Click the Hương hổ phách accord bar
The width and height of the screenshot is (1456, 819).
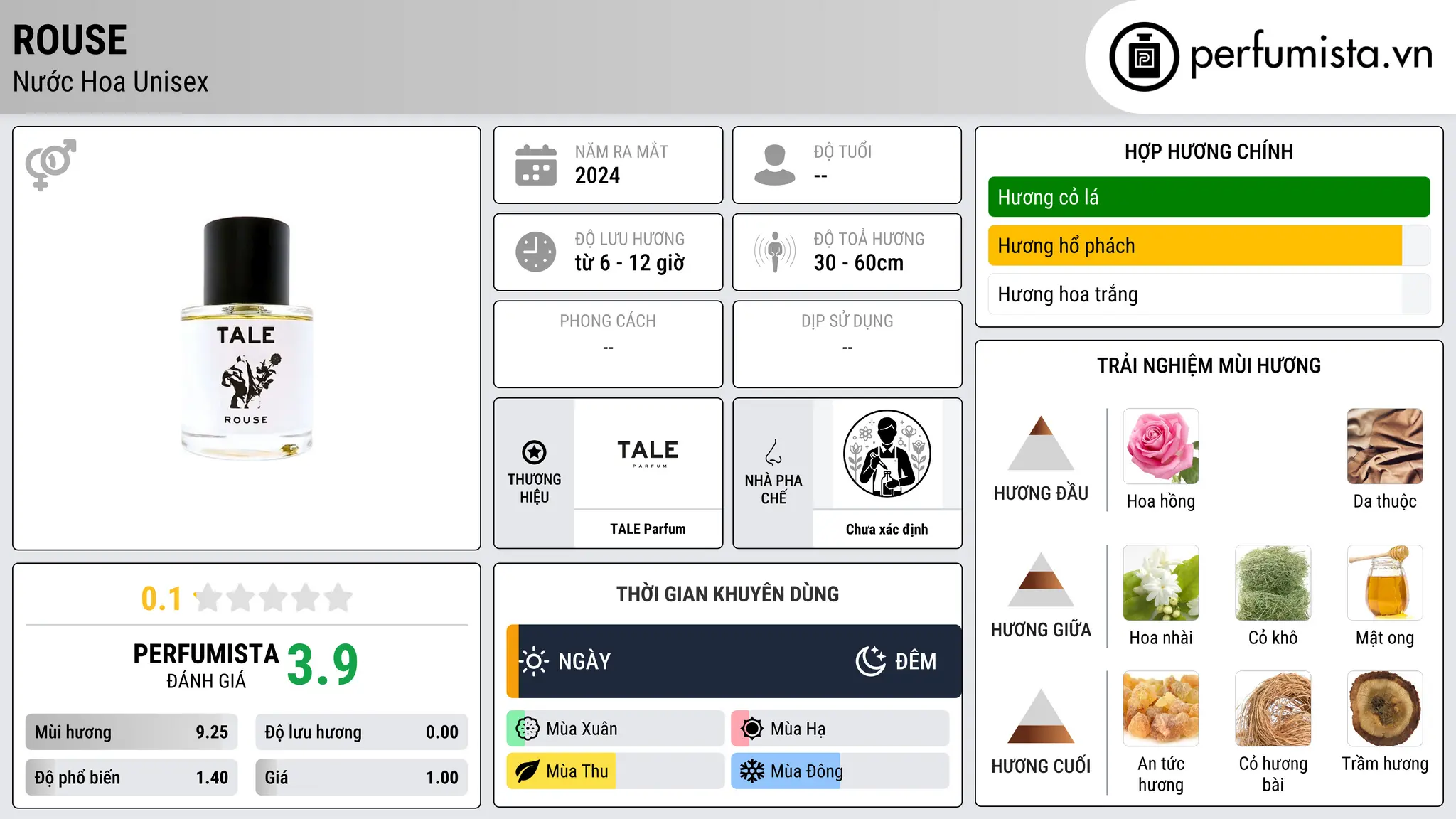point(1209,246)
